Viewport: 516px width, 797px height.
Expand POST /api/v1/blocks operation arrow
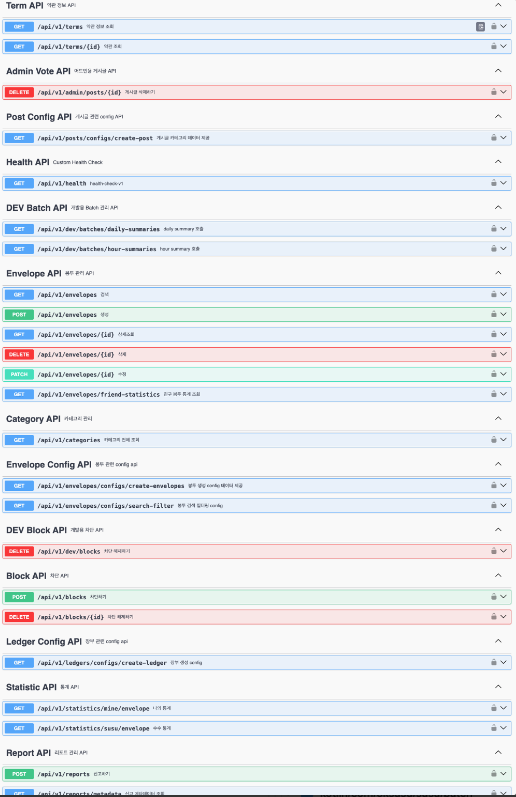pyautogui.click(x=503, y=597)
